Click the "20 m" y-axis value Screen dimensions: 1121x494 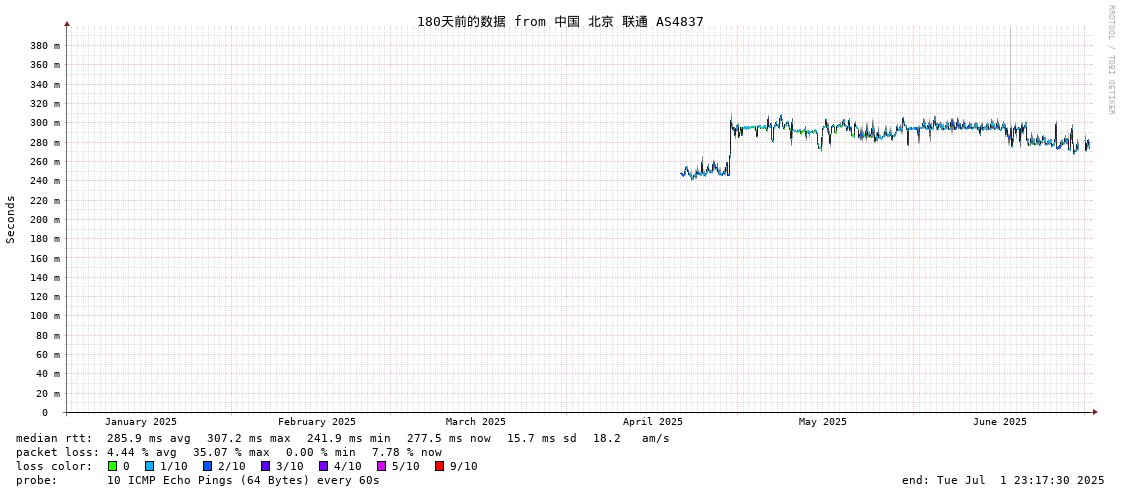pos(48,393)
